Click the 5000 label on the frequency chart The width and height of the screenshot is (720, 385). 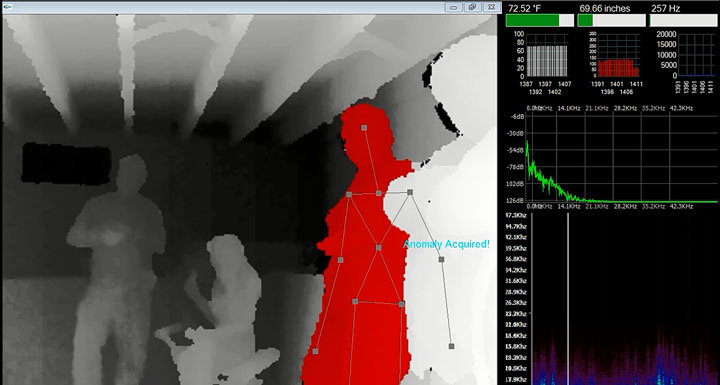(x=669, y=65)
